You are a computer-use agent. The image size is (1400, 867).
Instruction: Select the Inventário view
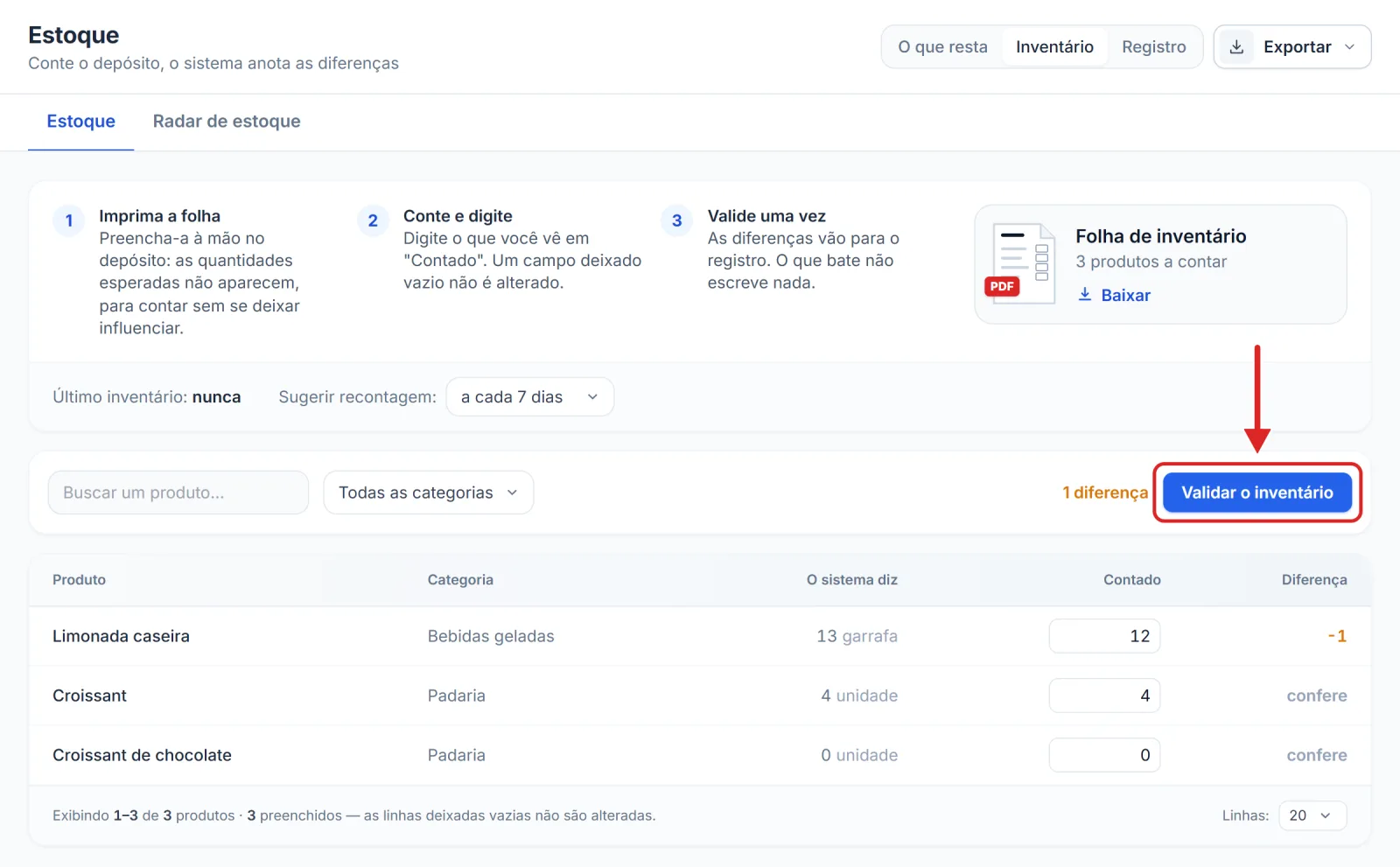[1054, 47]
